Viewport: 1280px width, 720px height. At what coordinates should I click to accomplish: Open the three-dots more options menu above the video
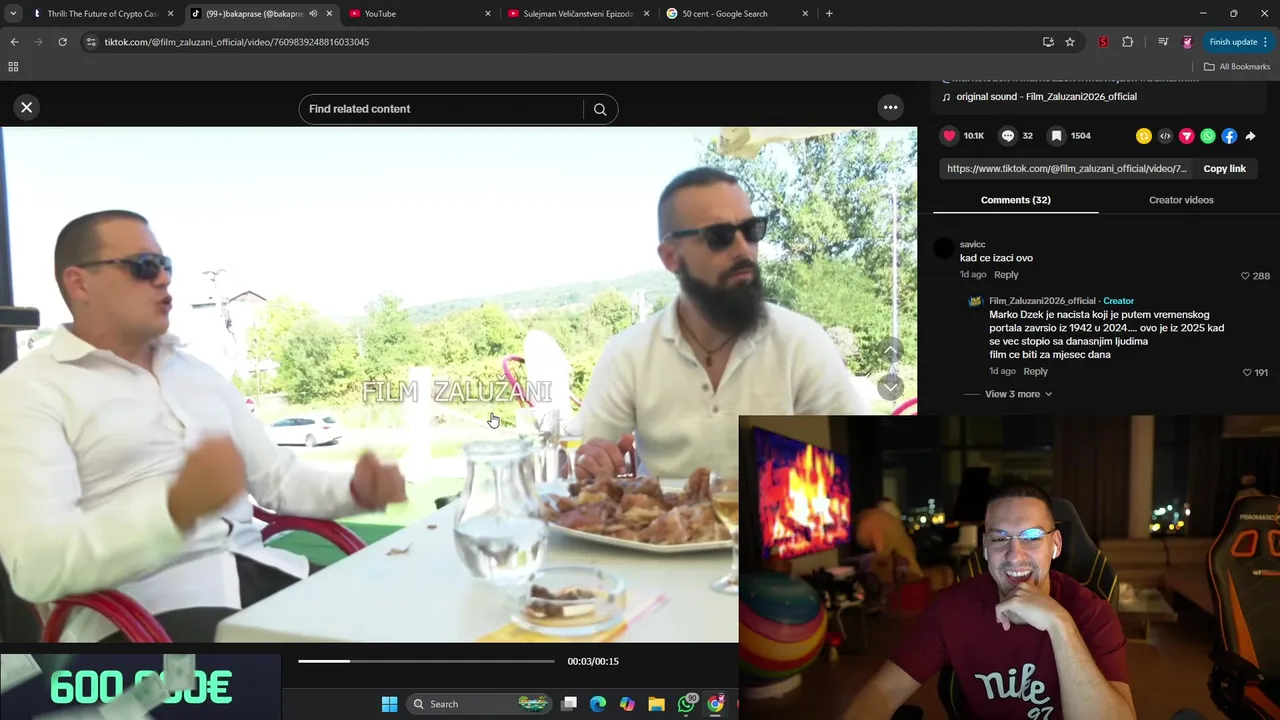point(890,107)
